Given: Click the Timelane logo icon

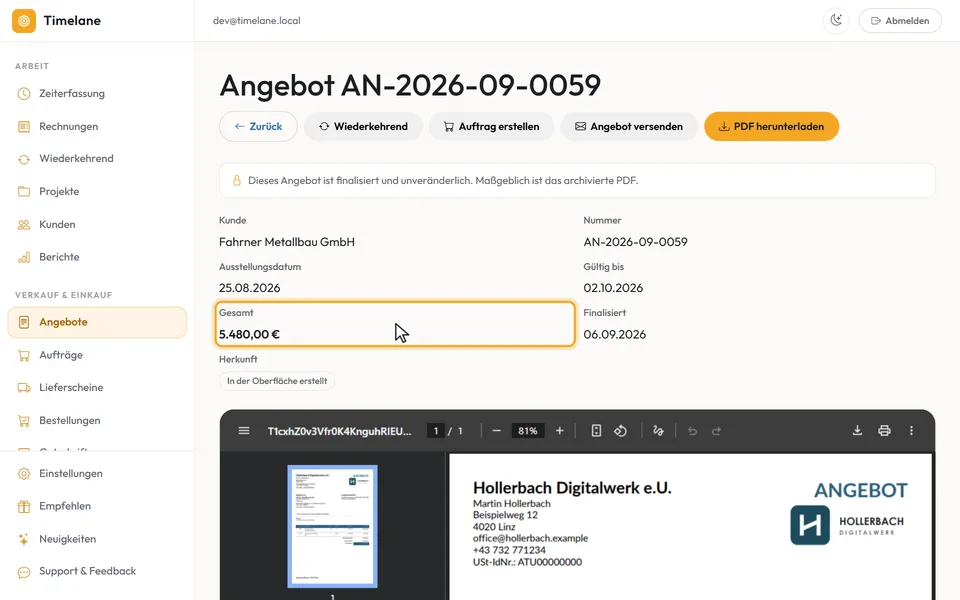Looking at the screenshot, I should (x=24, y=21).
